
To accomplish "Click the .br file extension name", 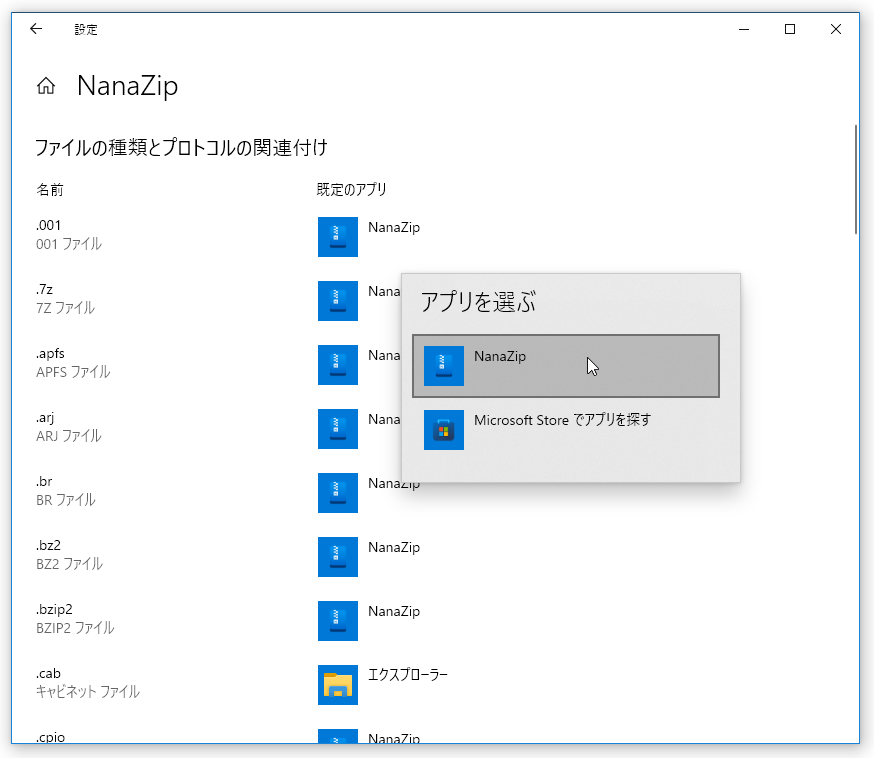I will [44, 481].
